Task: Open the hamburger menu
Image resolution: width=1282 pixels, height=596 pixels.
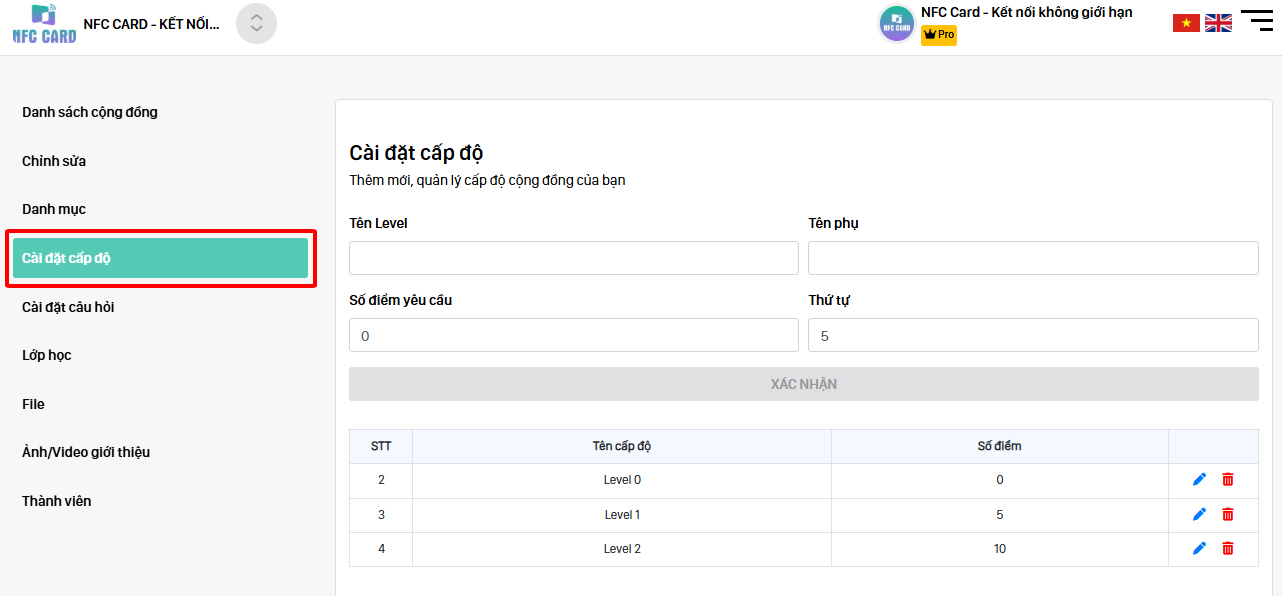Action: click(x=1256, y=21)
